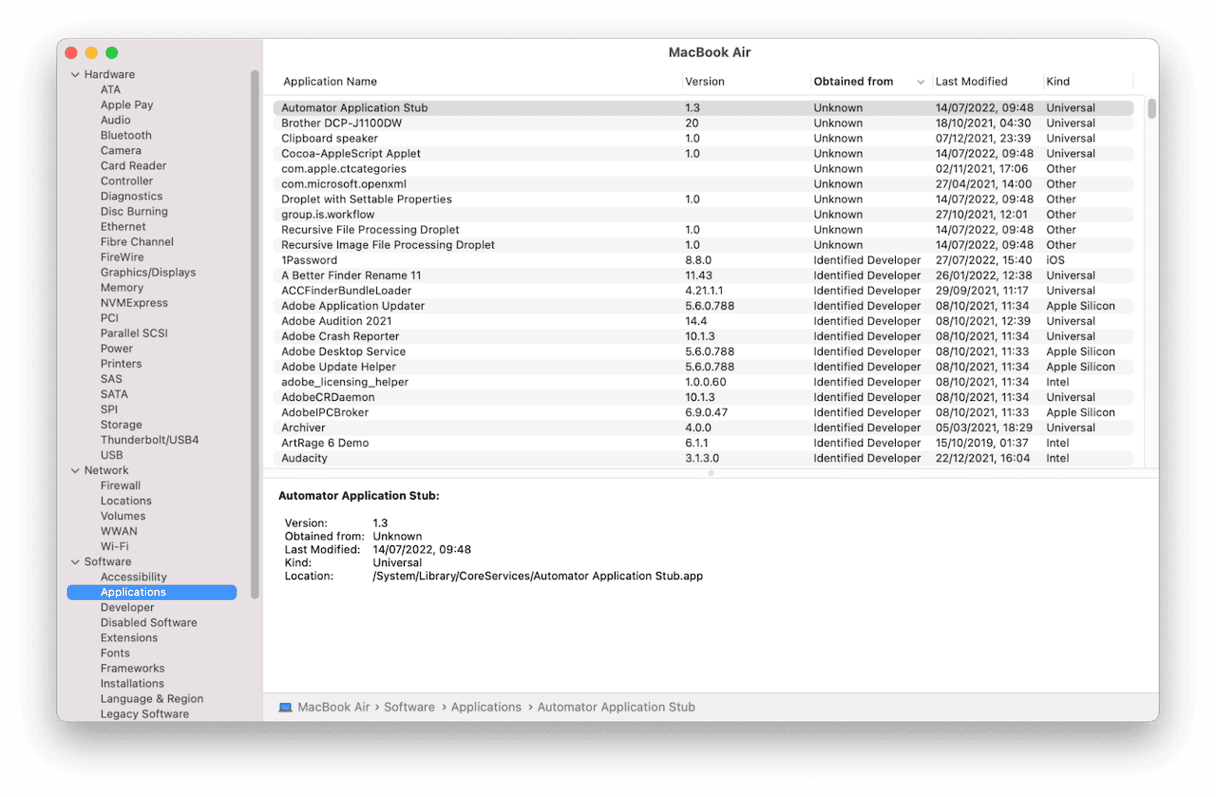Open Language & Region in the sidebar

coord(152,699)
